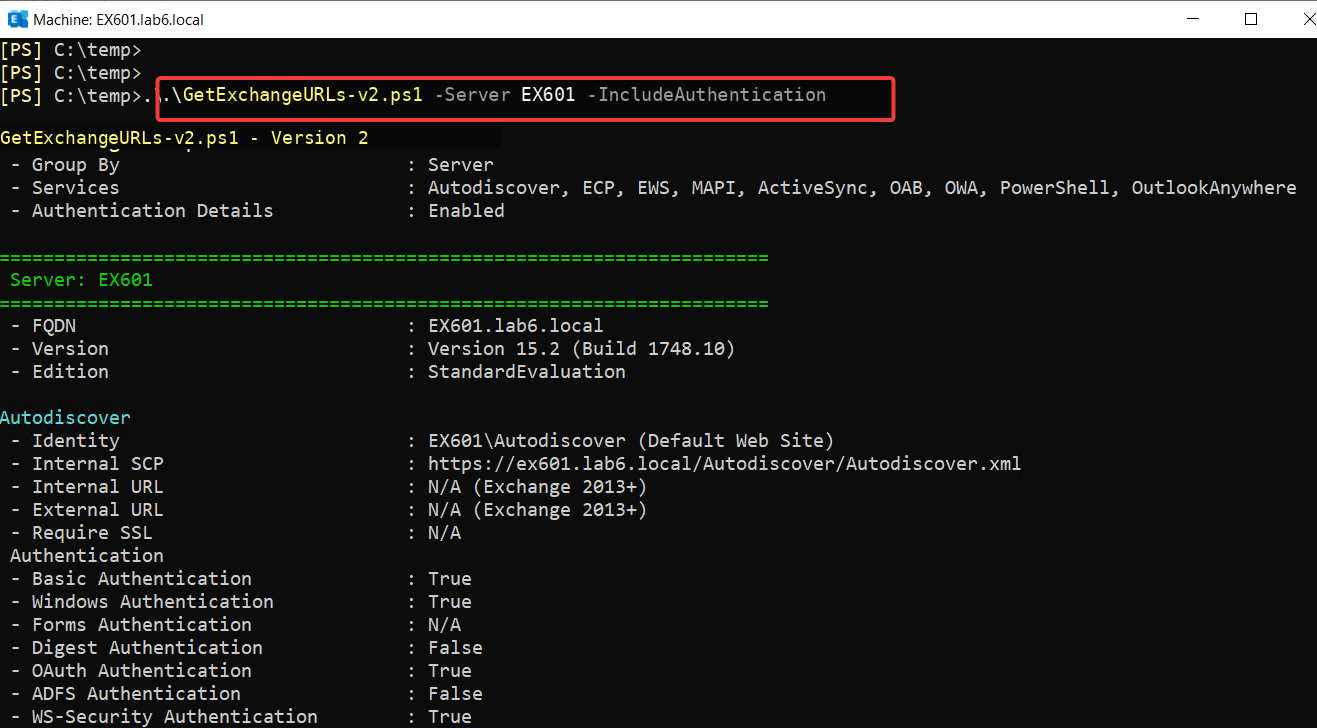This screenshot has height=728, width=1317.
Task: Click FQDN value 'EX601.lab6.local'
Action: pyautogui.click(x=516, y=326)
